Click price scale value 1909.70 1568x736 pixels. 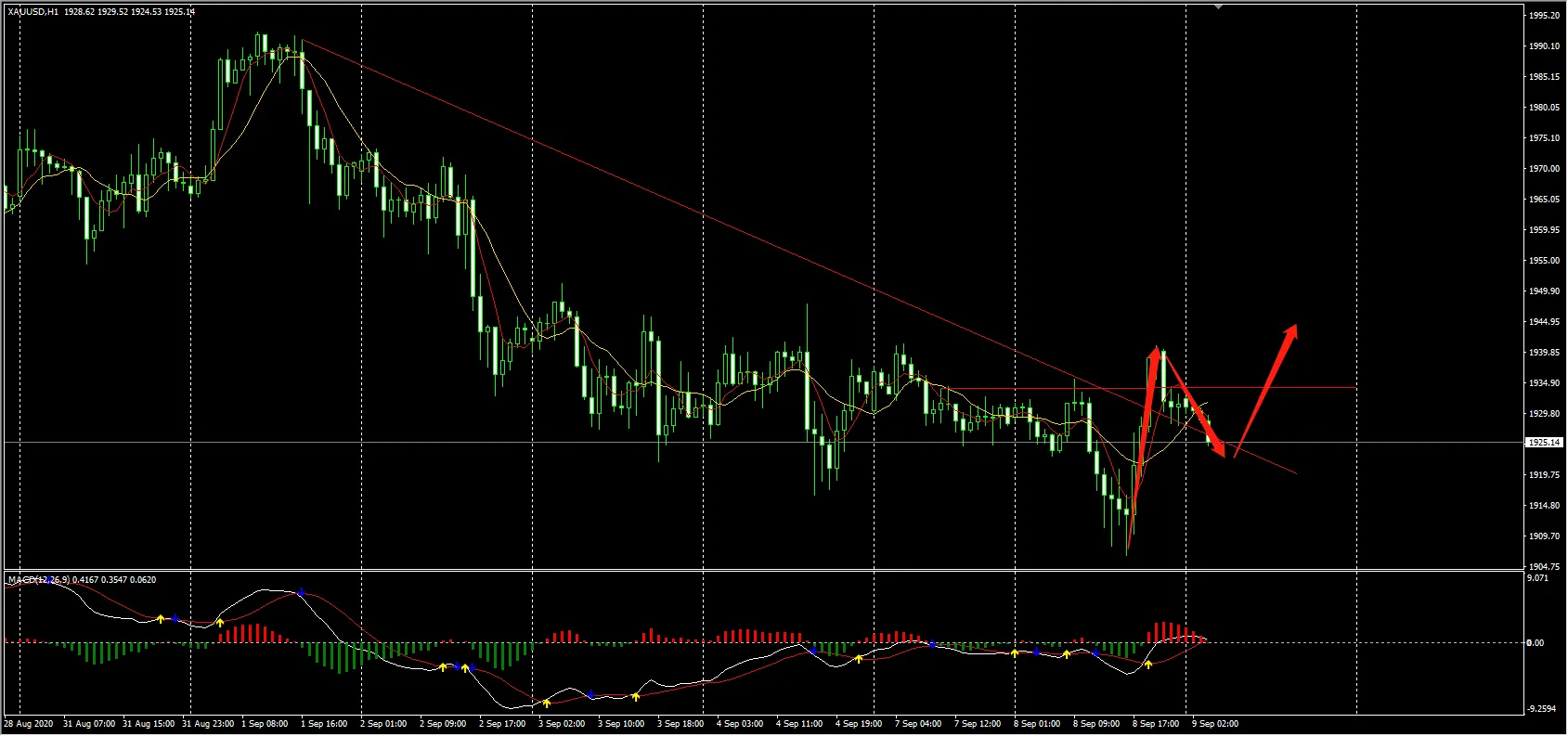[x=1544, y=536]
